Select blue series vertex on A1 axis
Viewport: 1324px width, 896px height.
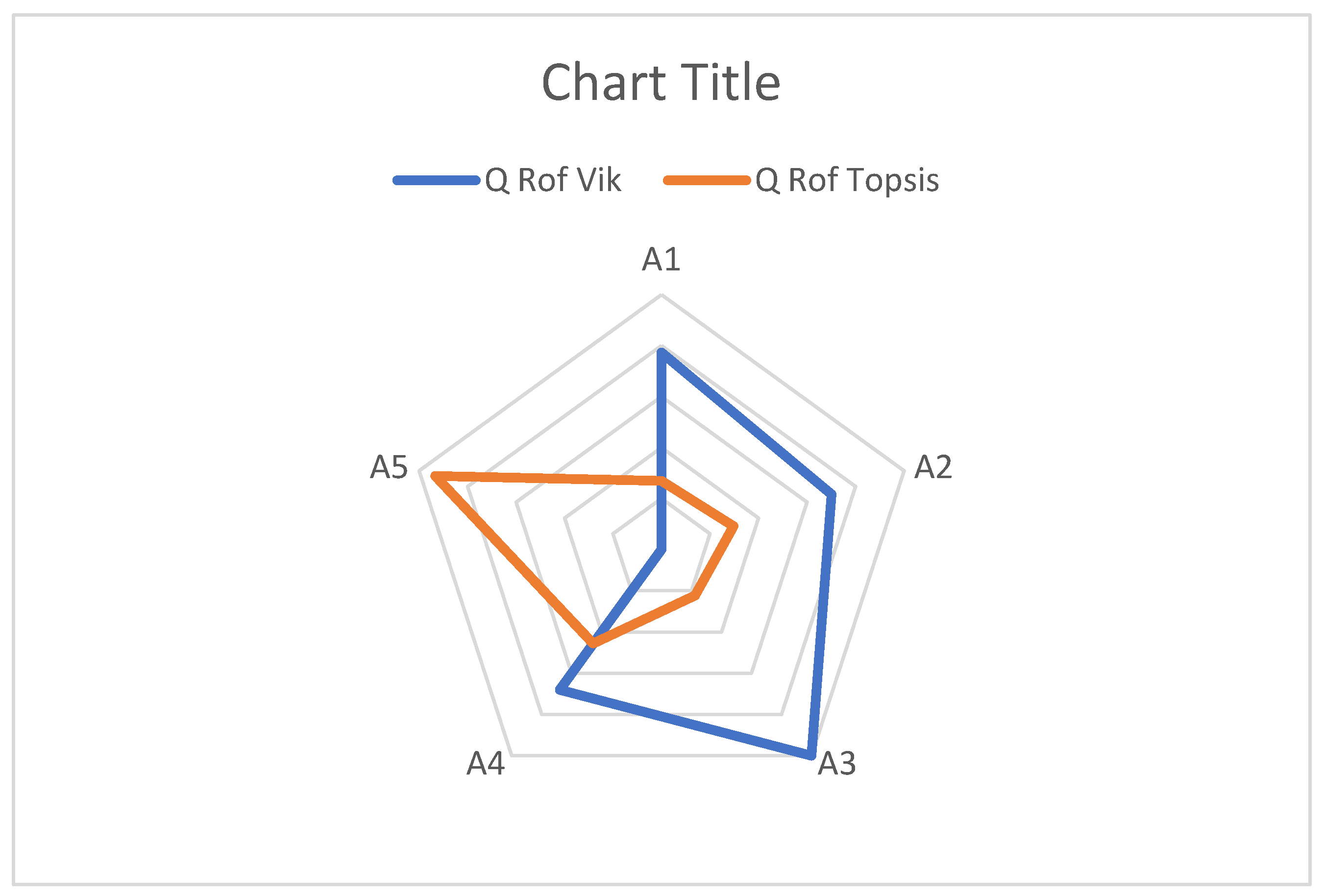[661, 351]
